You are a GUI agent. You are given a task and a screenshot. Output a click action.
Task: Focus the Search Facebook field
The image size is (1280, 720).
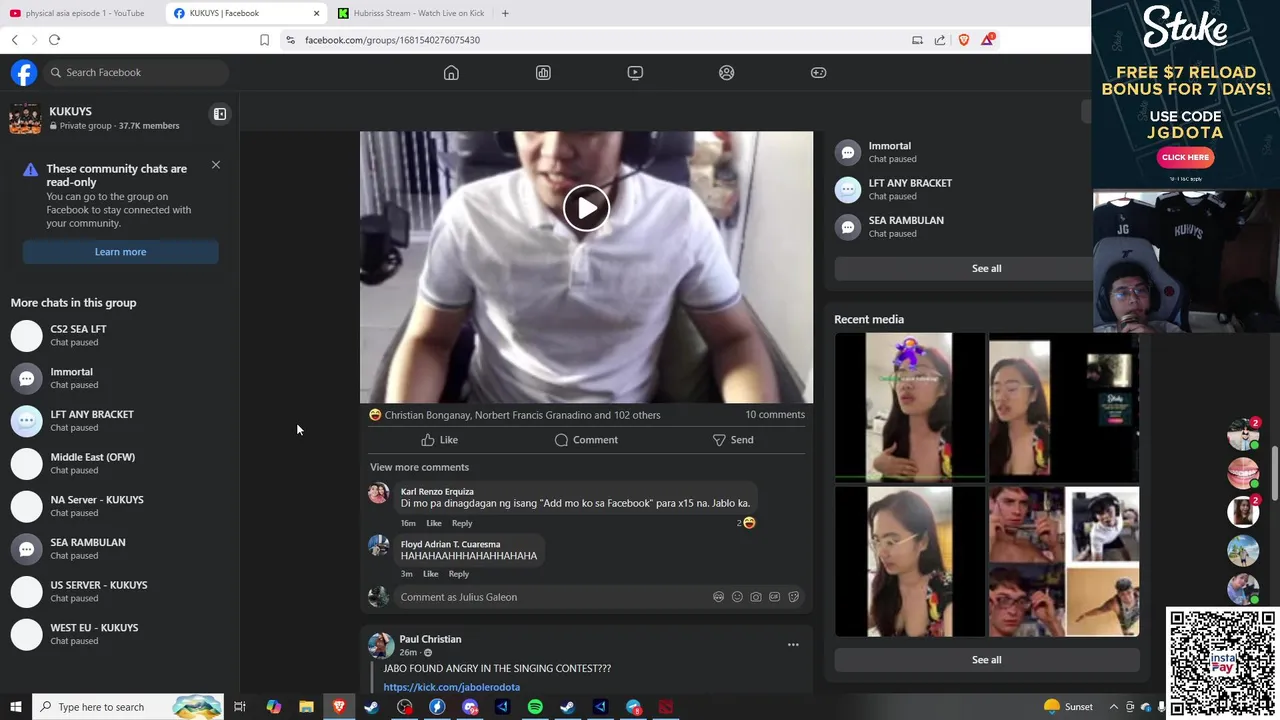tap(136, 72)
